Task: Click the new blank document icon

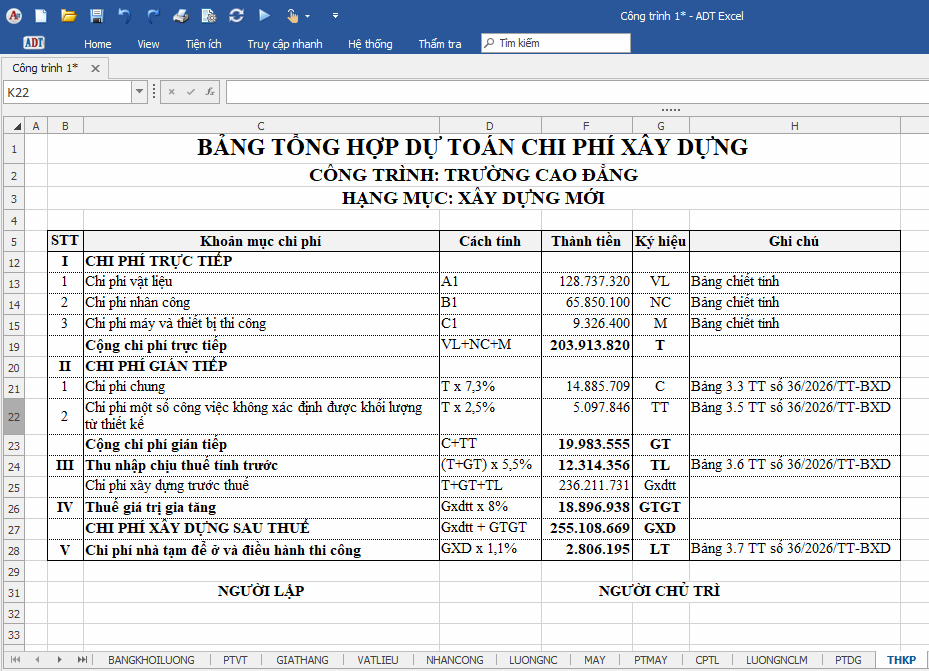Action: coord(41,16)
